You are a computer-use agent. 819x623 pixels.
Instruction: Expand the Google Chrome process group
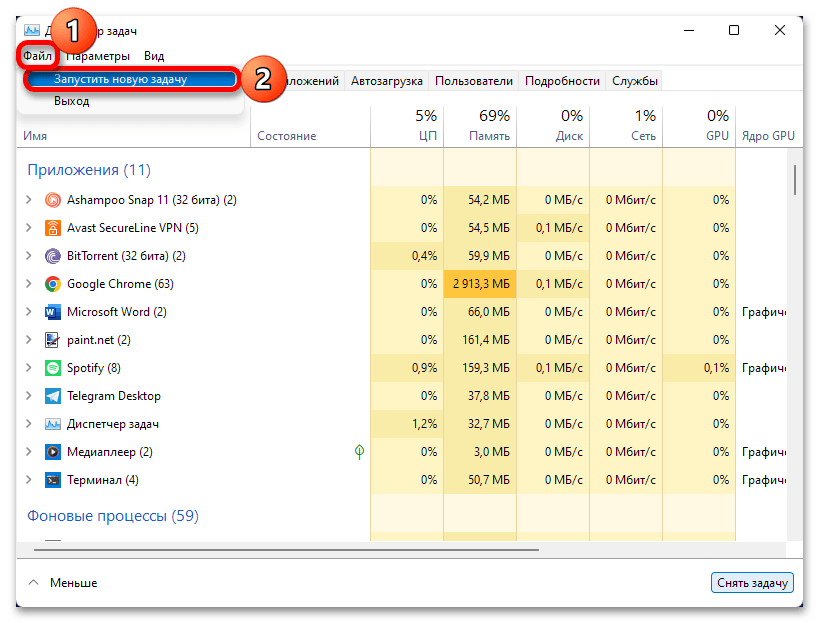pyautogui.click(x=29, y=284)
